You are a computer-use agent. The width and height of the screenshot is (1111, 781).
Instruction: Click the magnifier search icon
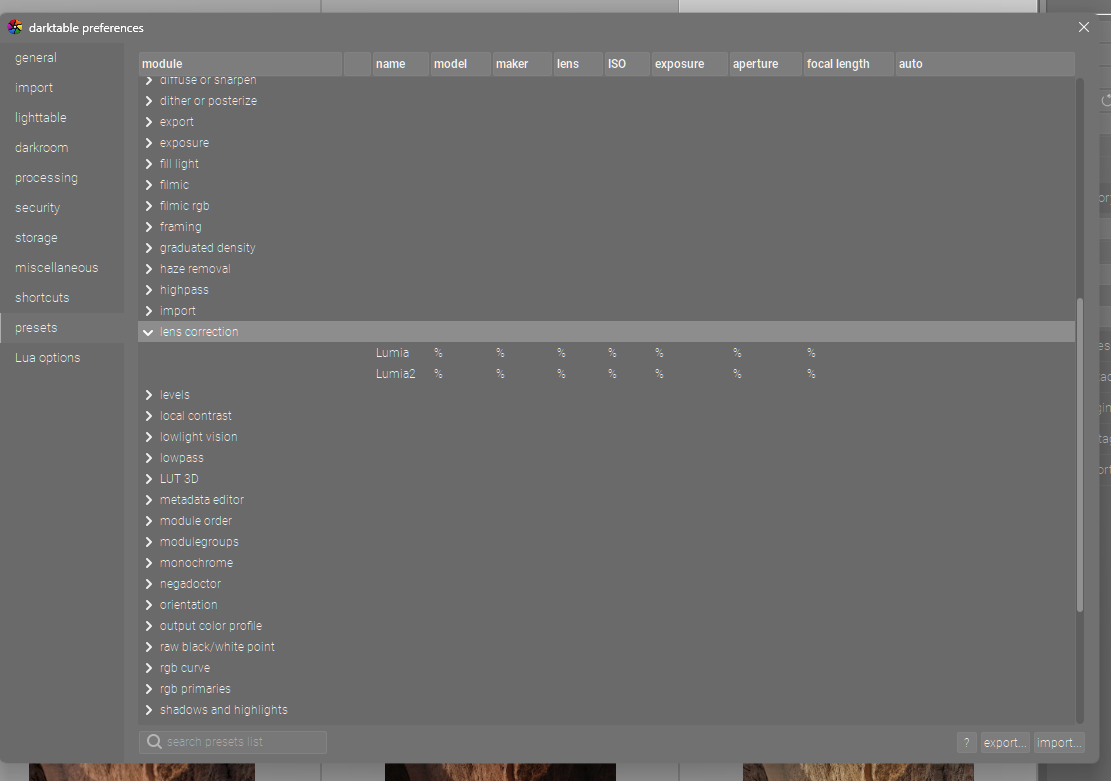(154, 742)
